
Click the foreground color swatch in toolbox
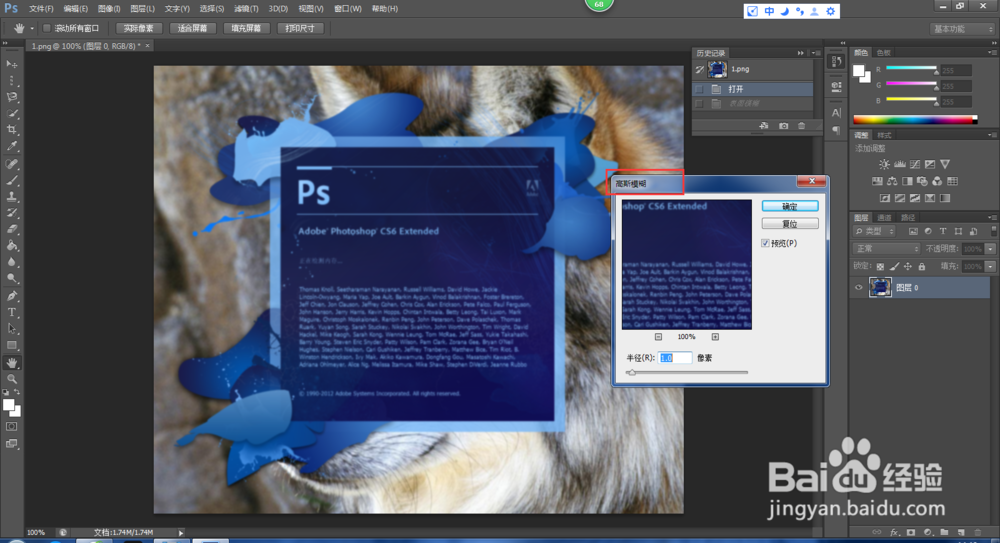[9, 405]
